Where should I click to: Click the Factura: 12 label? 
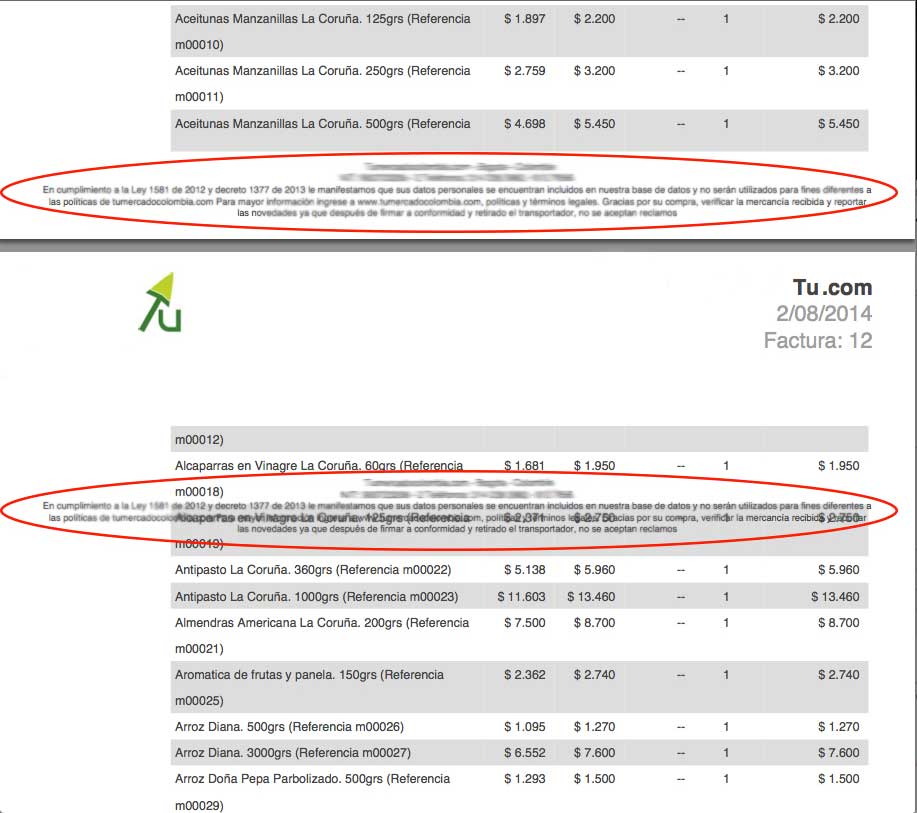click(818, 340)
